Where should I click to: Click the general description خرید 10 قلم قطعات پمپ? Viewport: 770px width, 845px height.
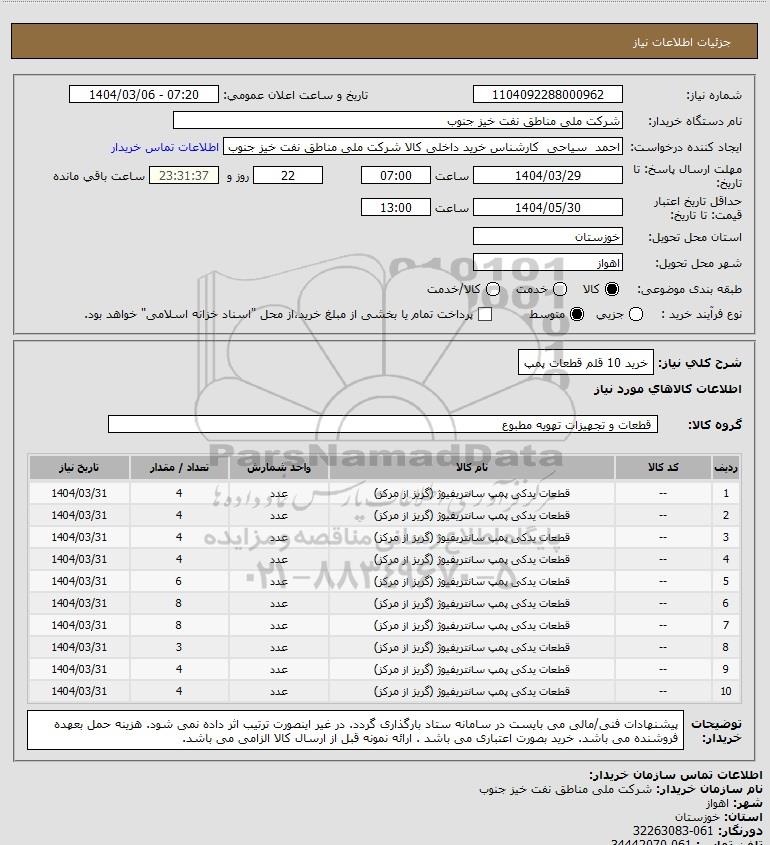[586, 363]
